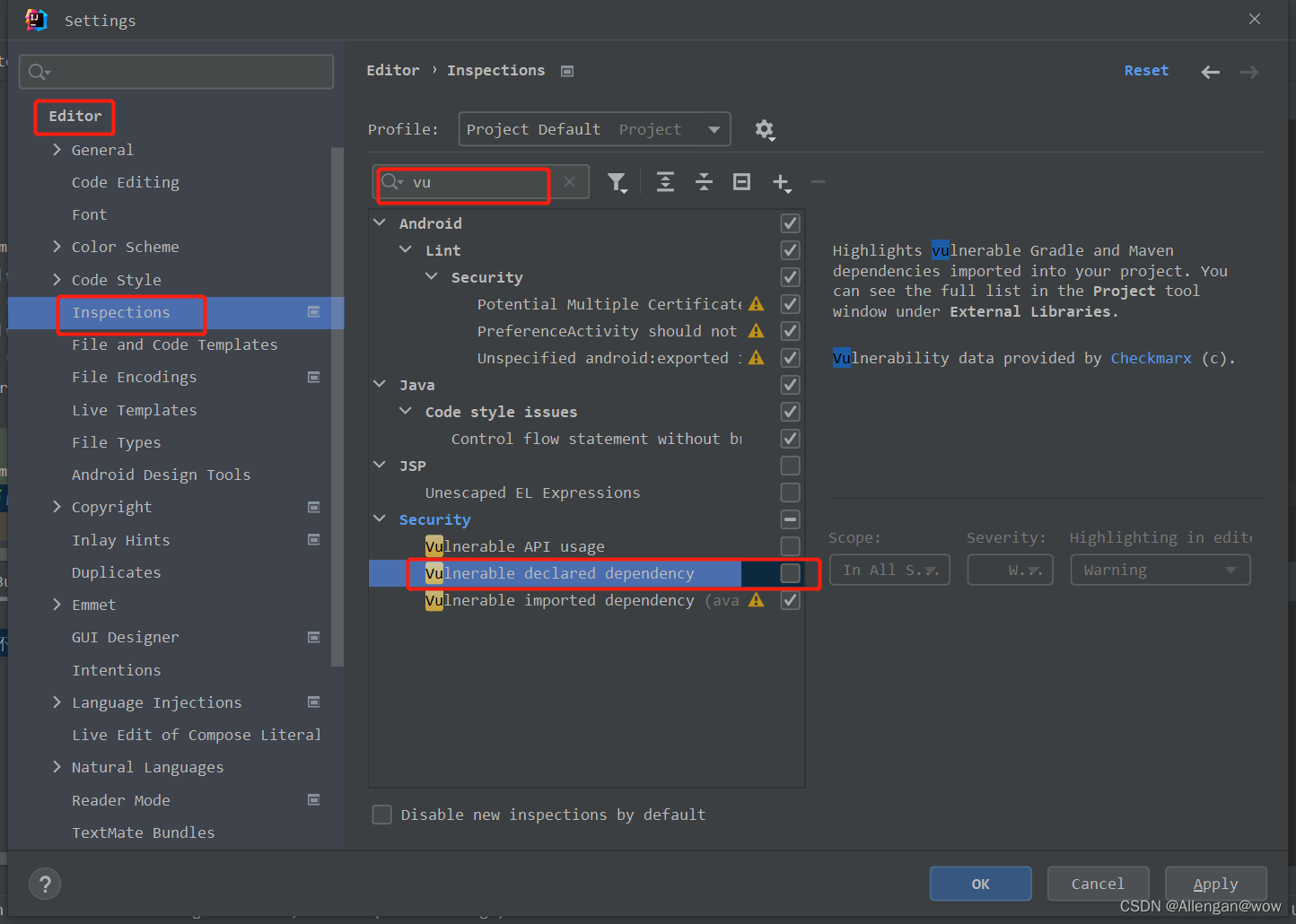The width and height of the screenshot is (1296, 924).
Task: Enable Vulnerable API usage checkbox
Action: click(790, 546)
